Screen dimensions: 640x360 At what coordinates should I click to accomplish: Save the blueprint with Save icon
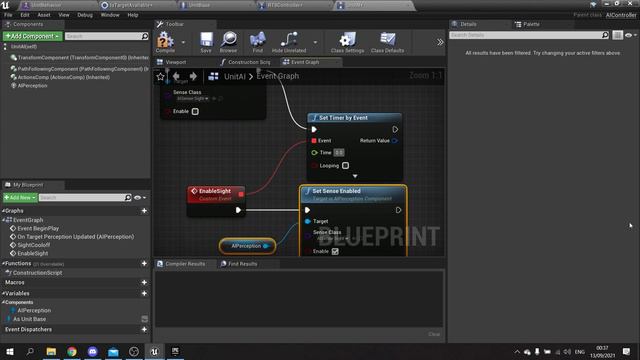206,42
